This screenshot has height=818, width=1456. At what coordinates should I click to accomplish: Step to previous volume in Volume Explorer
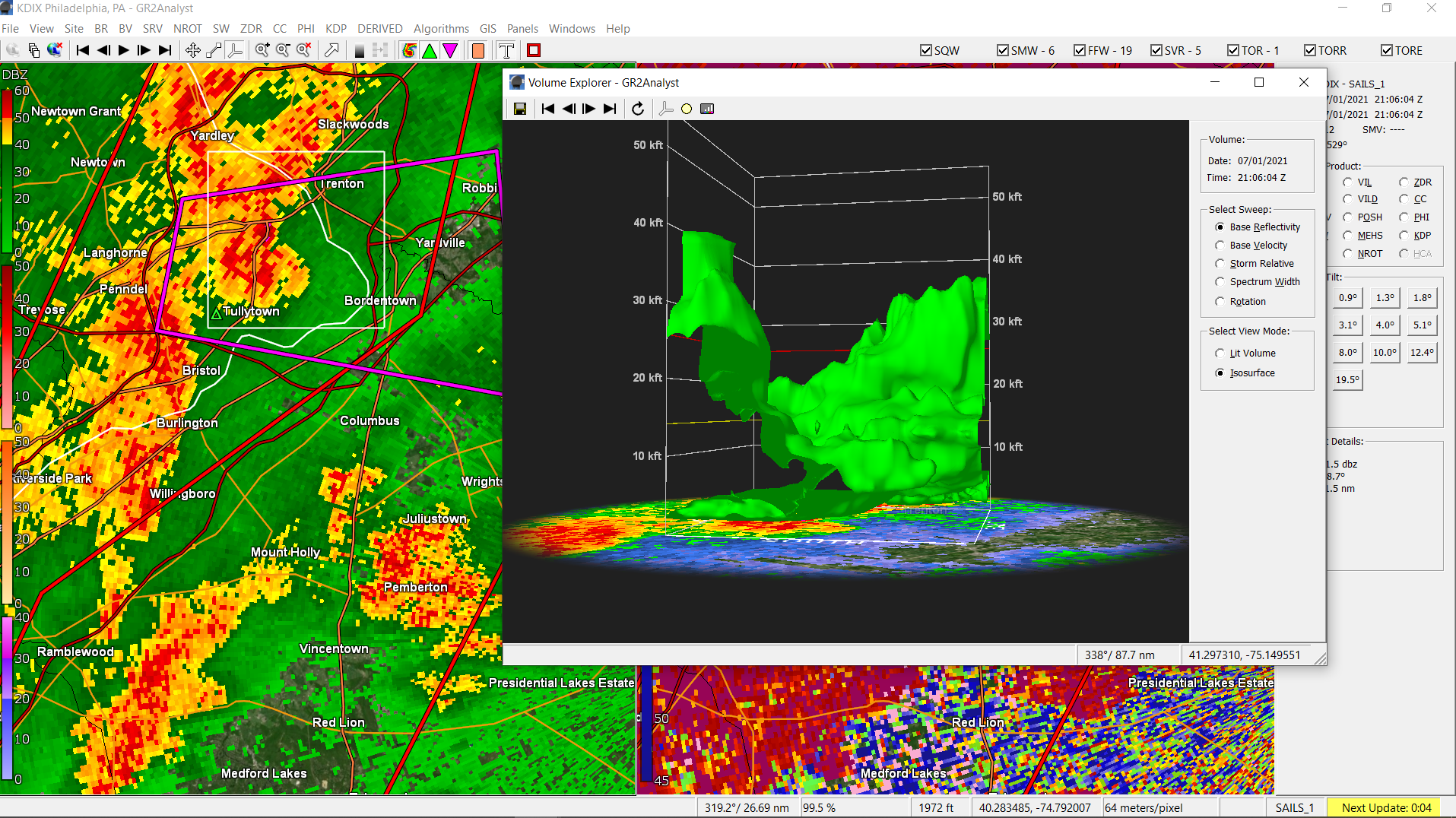(569, 109)
